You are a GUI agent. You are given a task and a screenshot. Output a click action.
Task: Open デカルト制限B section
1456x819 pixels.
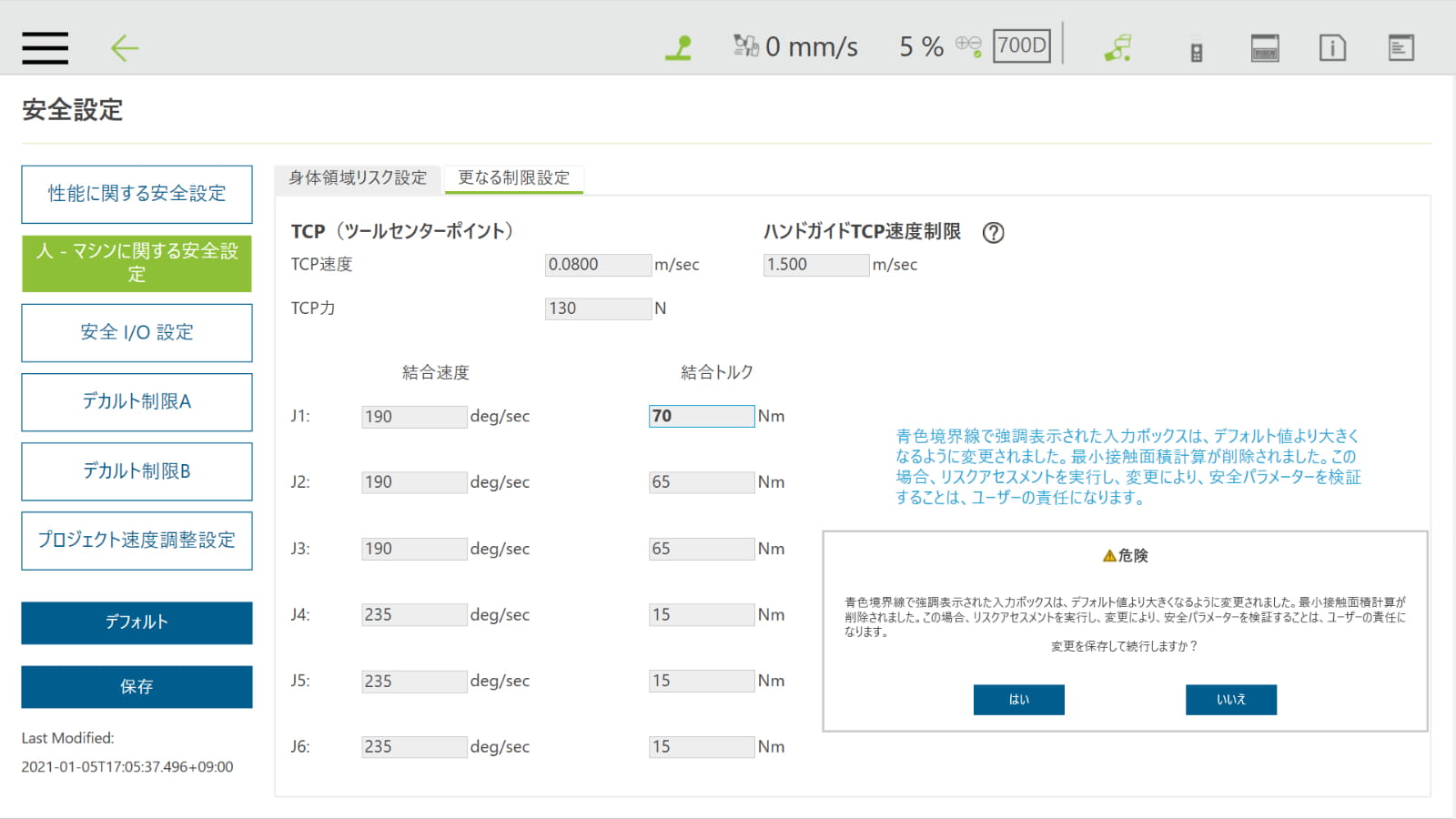(136, 471)
